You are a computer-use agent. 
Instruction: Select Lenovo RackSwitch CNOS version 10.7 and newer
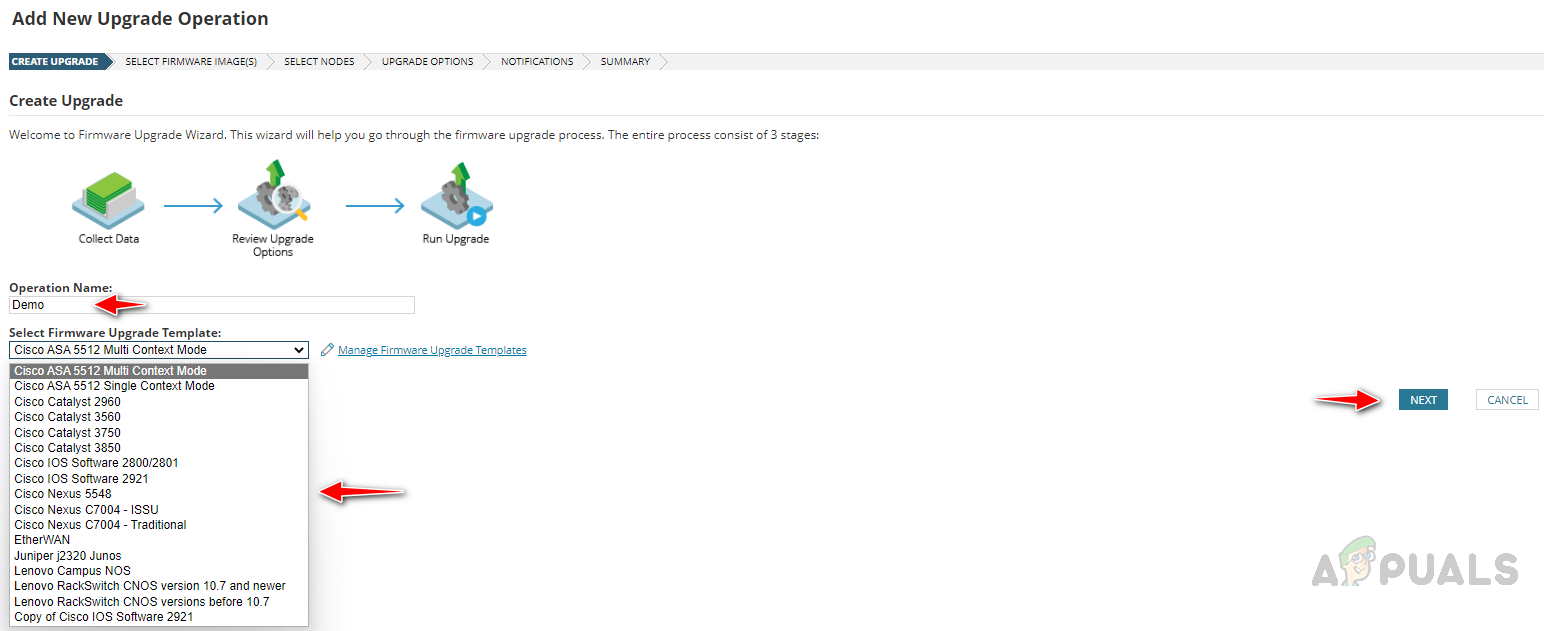point(159,586)
